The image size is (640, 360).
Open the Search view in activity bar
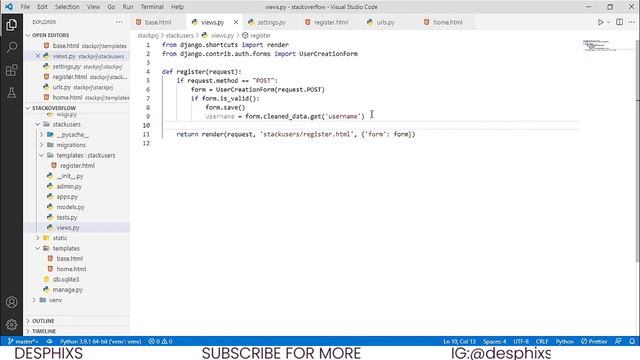tap(11, 47)
